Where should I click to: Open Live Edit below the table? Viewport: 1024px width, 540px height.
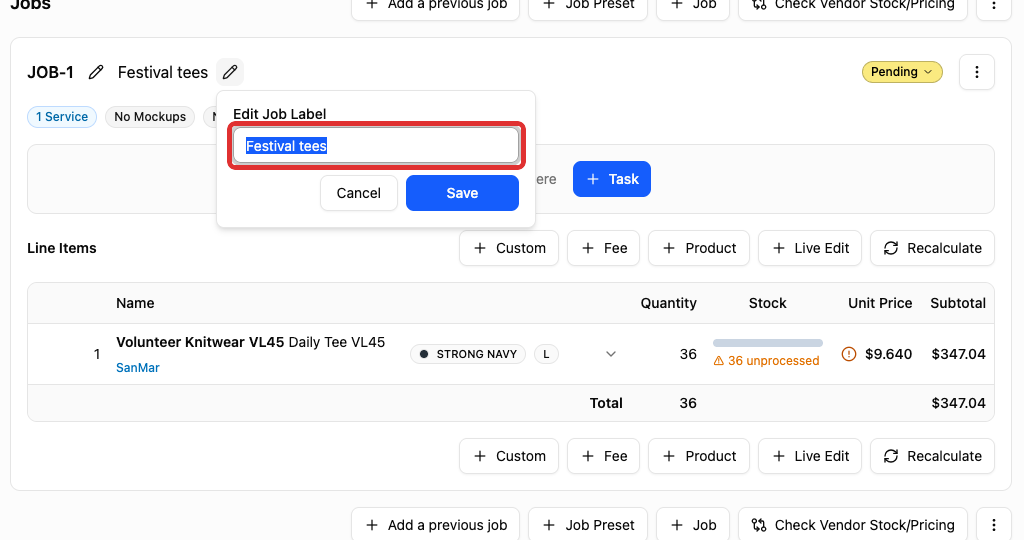coord(810,456)
